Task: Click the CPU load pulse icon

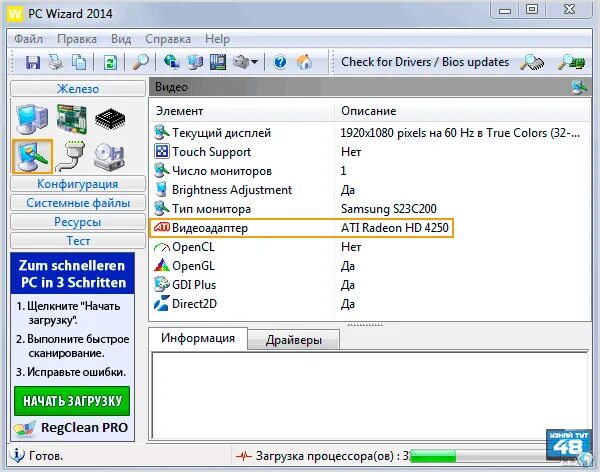Action: coord(243,456)
